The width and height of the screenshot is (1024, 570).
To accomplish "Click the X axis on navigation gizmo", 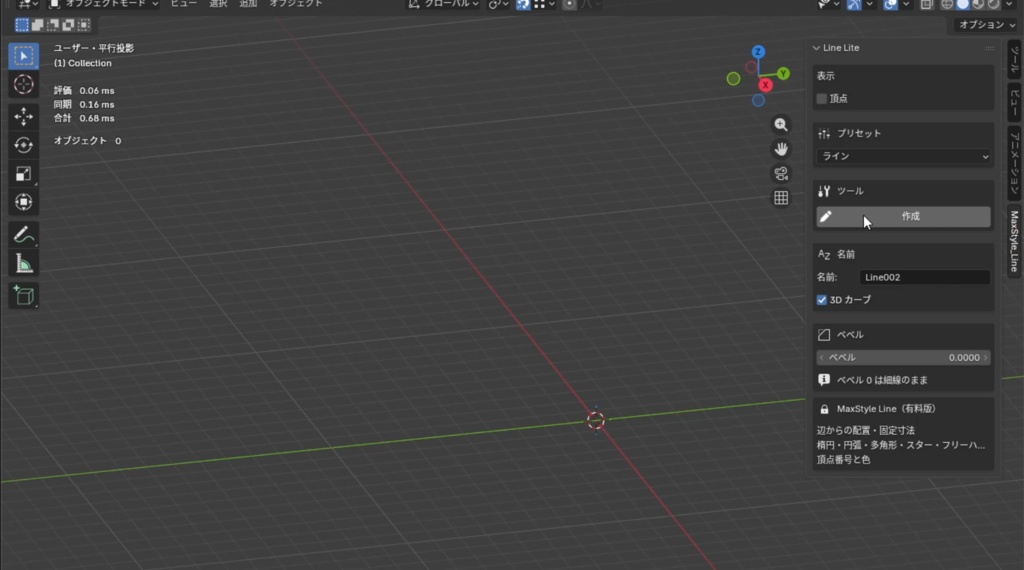I will (765, 85).
